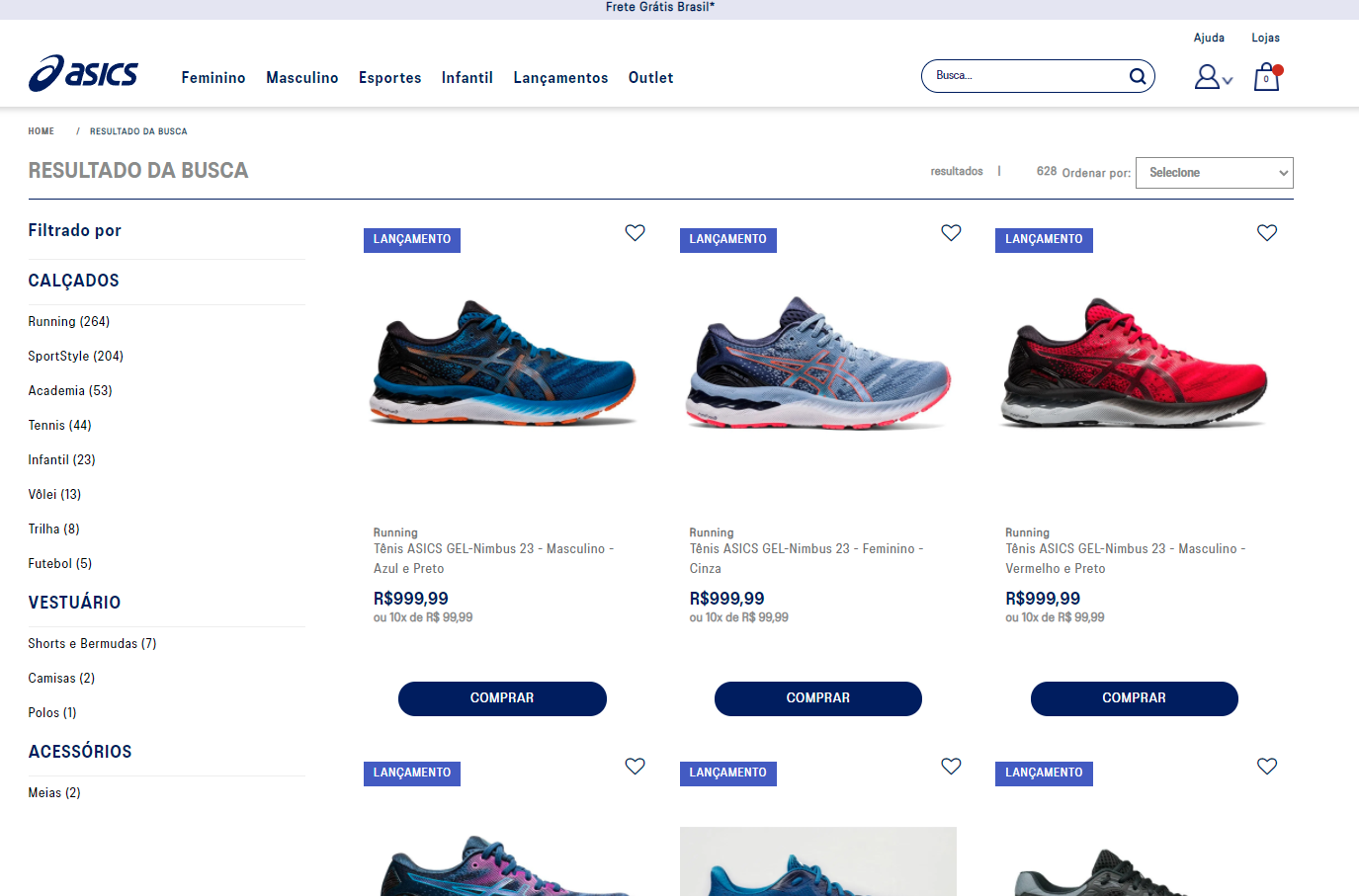Click the ASICS logo

pos(83,73)
